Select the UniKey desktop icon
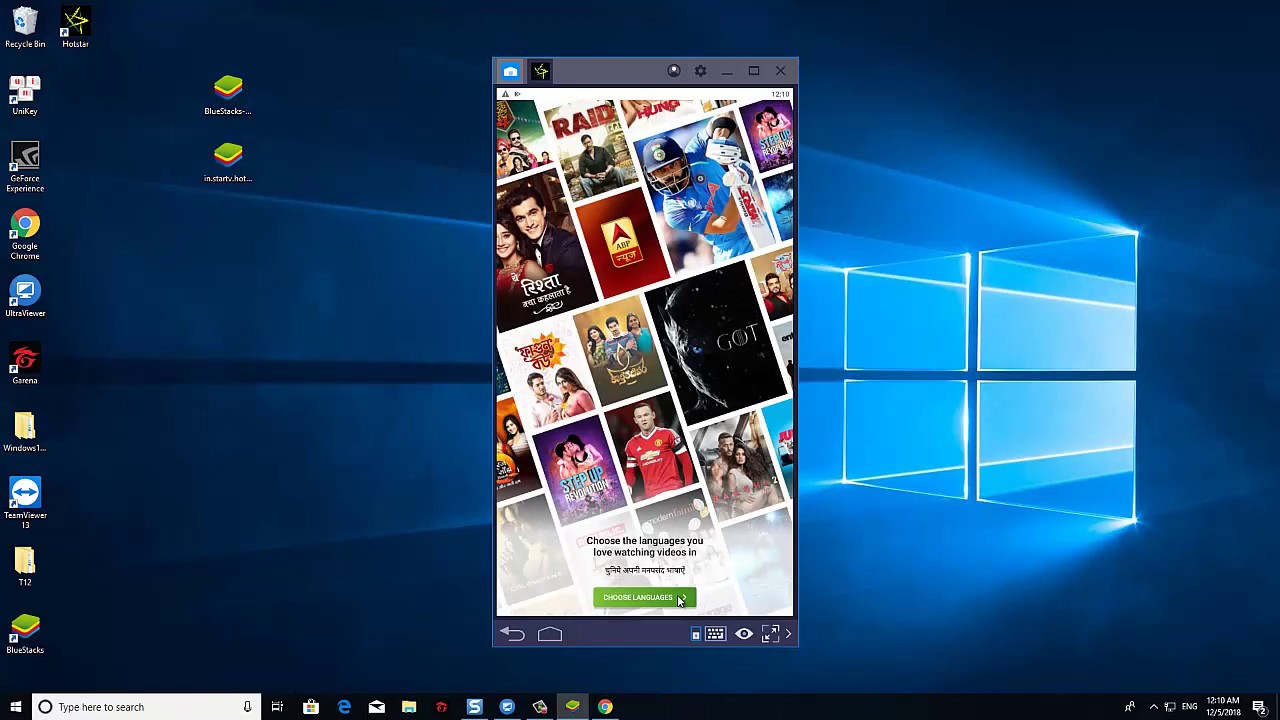 click(25, 95)
